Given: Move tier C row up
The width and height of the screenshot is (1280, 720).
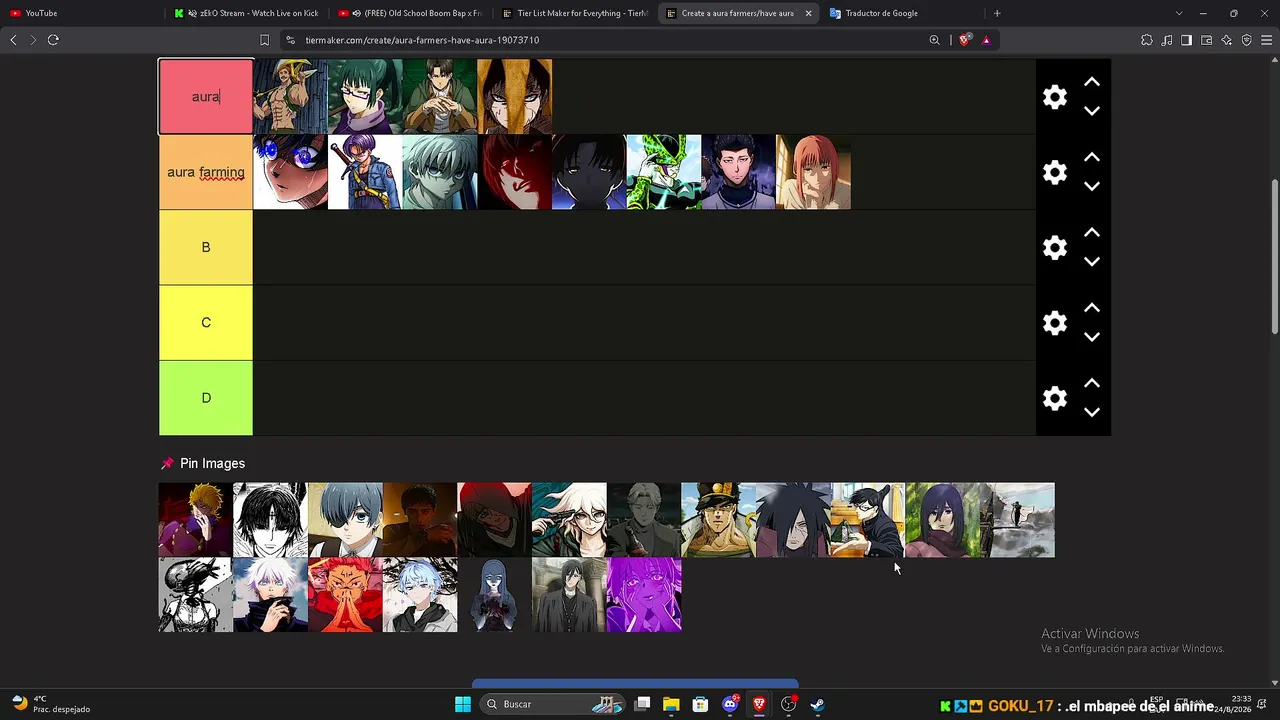Looking at the screenshot, I should [1092, 308].
